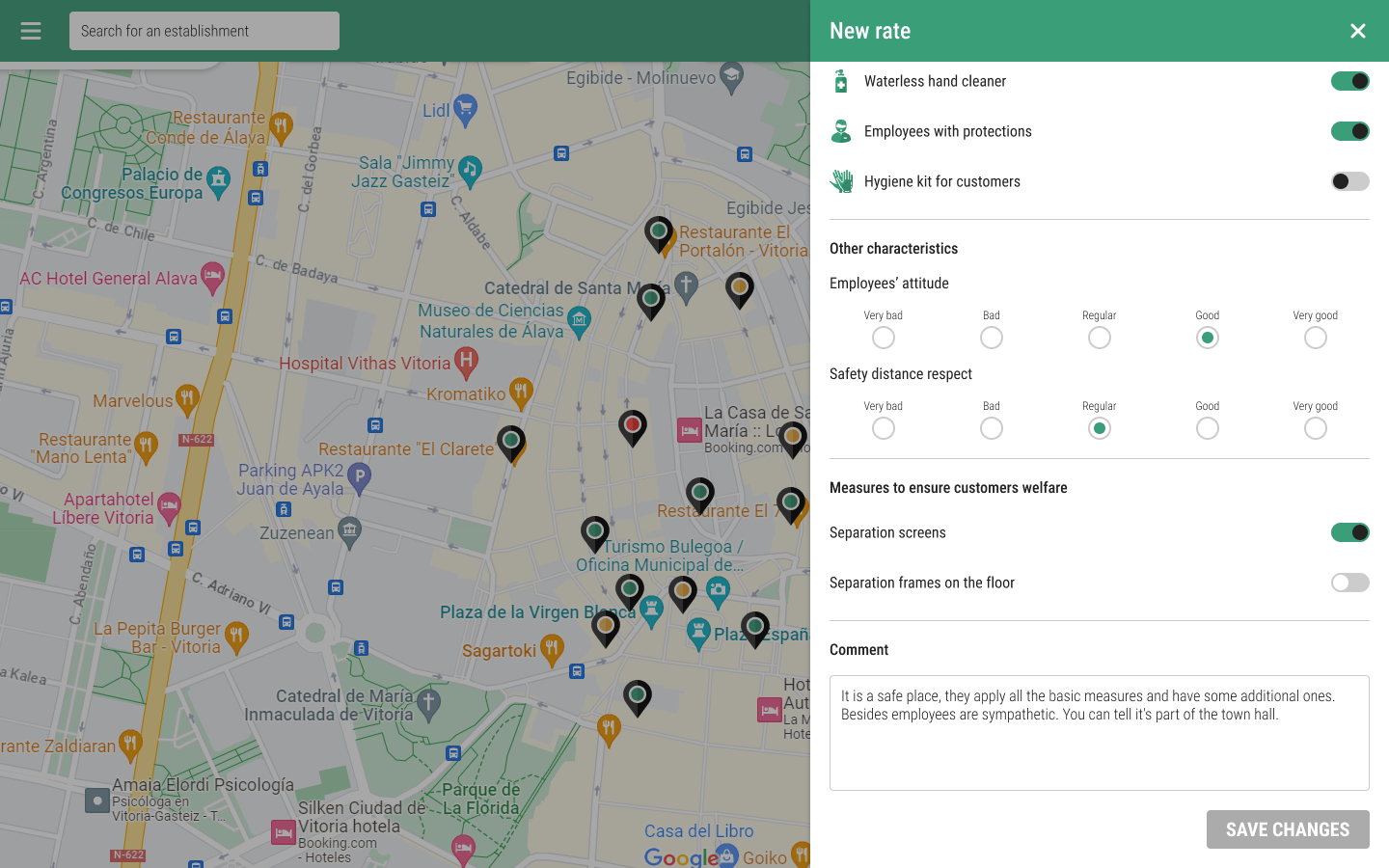Select Regular for Employees' attitude
This screenshot has width=1389, height=868.
click(x=1100, y=338)
